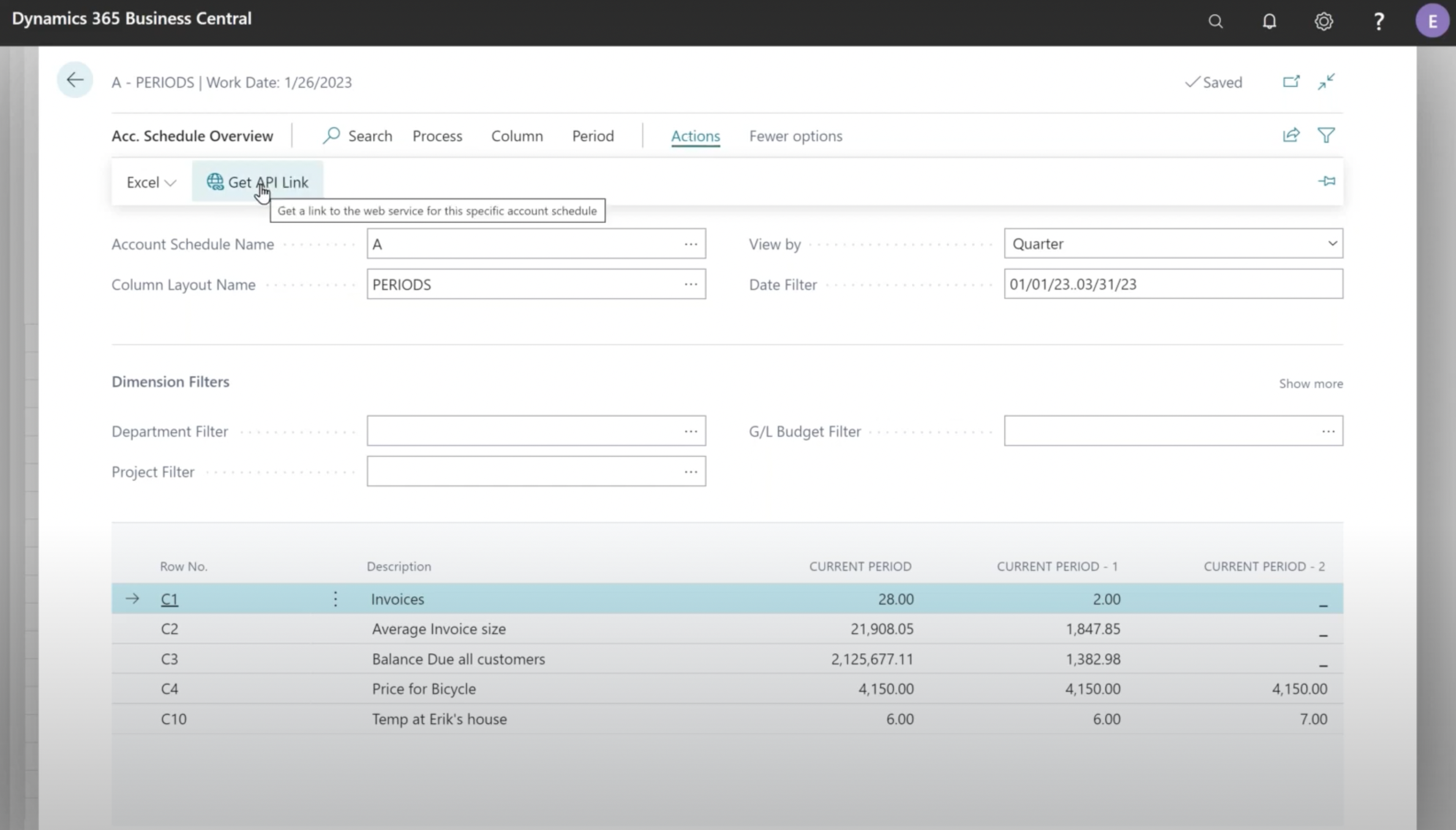The width and height of the screenshot is (1456, 830).
Task: Open Department Filter lookup ellipsis
Action: click(691, 432)
